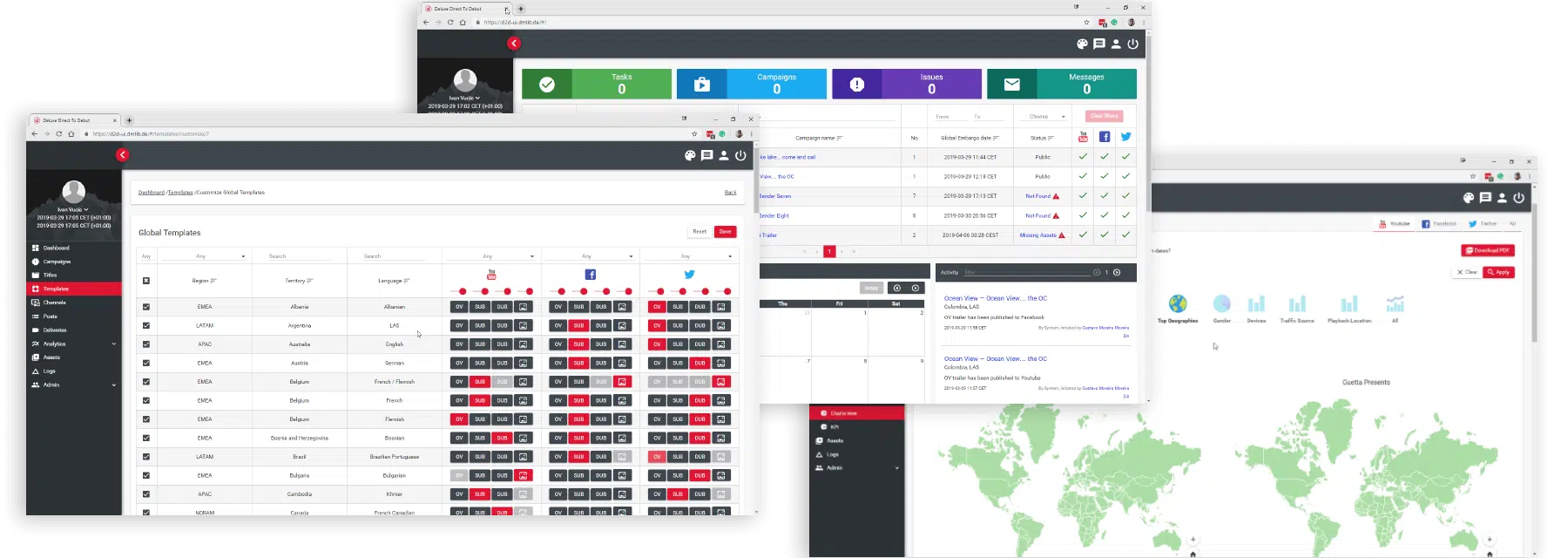Uncheck the Cambodia row checkbox
1568x558 pixels.
[x=146, y=494]
